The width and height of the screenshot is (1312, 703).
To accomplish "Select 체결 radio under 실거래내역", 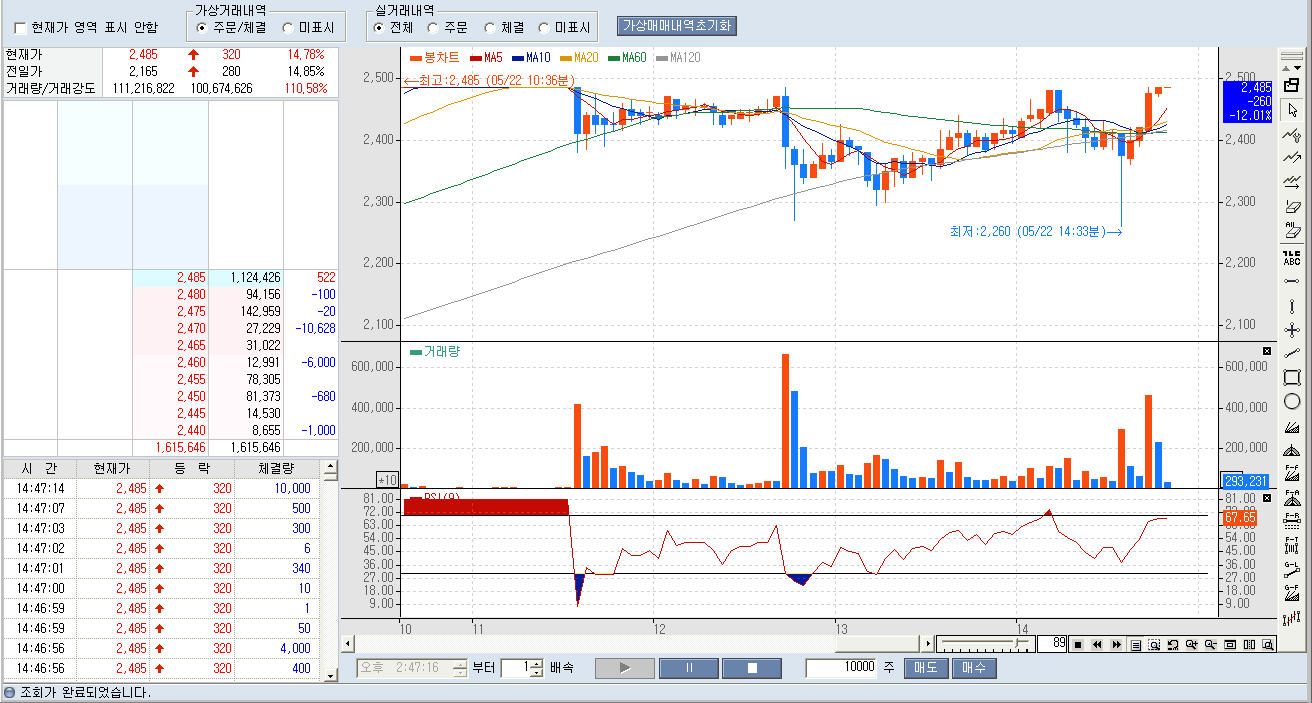I will [x=490, y=28].
